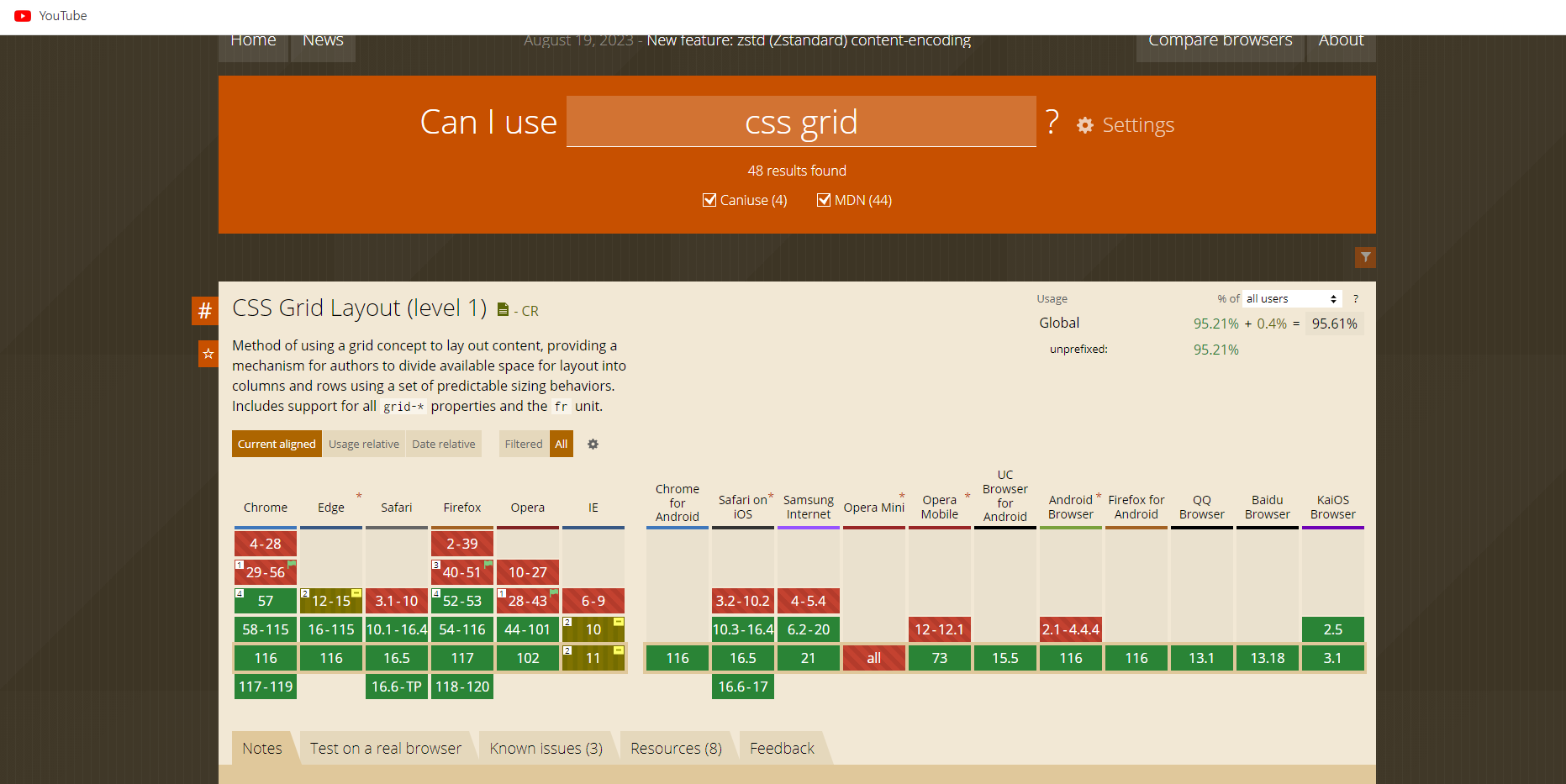Click the Chrome column header
Viewport: 1566px width, 784px height.
266,508
